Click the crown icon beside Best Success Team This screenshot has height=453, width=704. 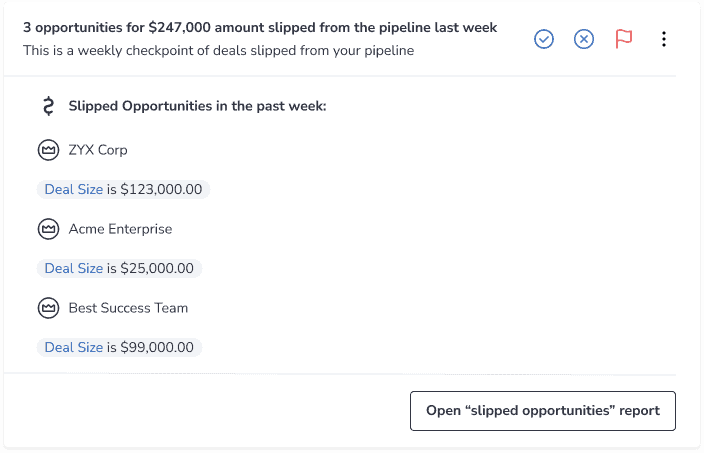(x=48, y=308)
